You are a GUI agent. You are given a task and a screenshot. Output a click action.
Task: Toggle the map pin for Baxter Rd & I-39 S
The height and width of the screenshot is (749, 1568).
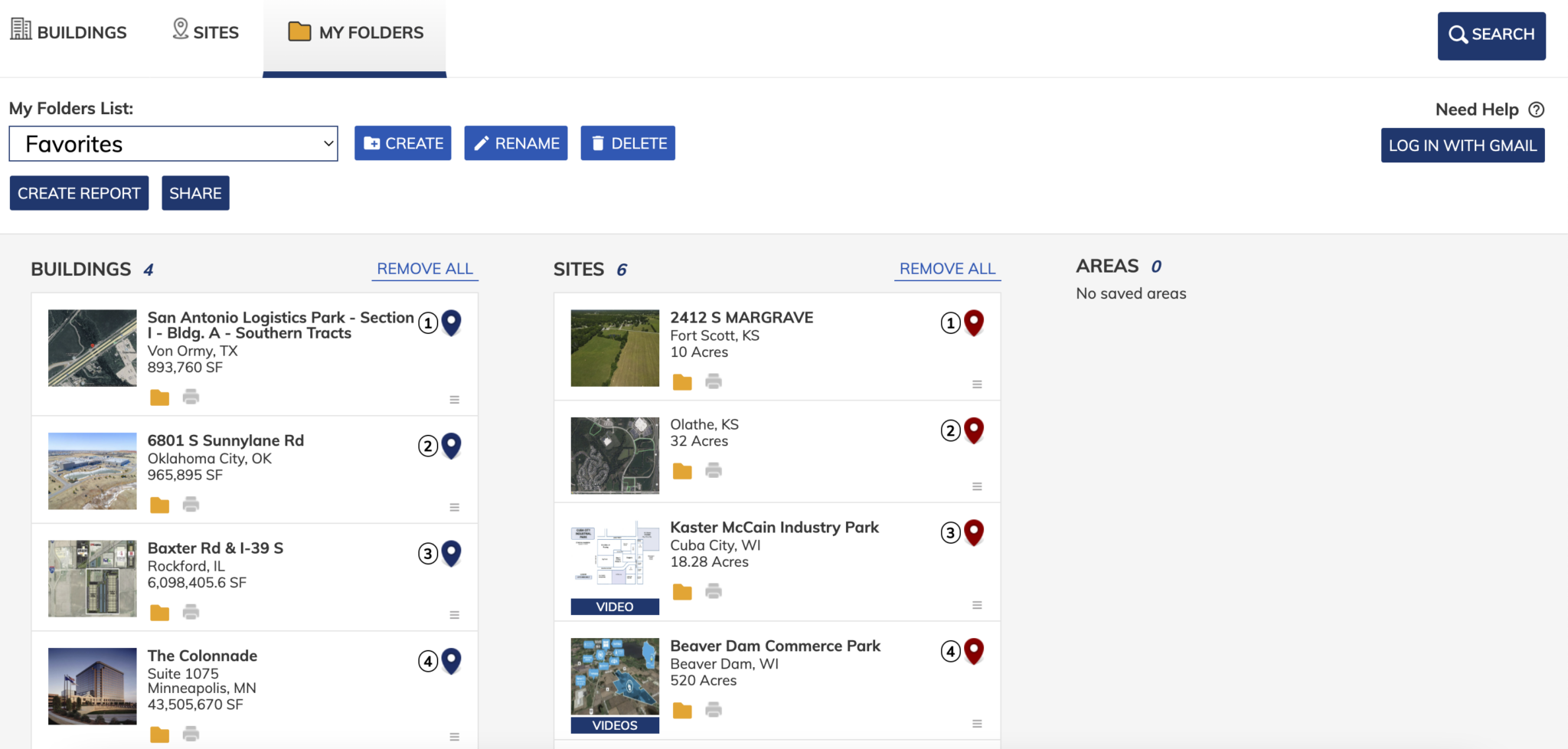(450, 553)
